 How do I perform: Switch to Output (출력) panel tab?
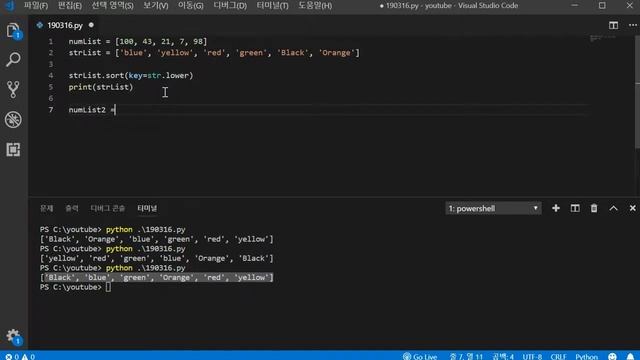coord(72,208)
